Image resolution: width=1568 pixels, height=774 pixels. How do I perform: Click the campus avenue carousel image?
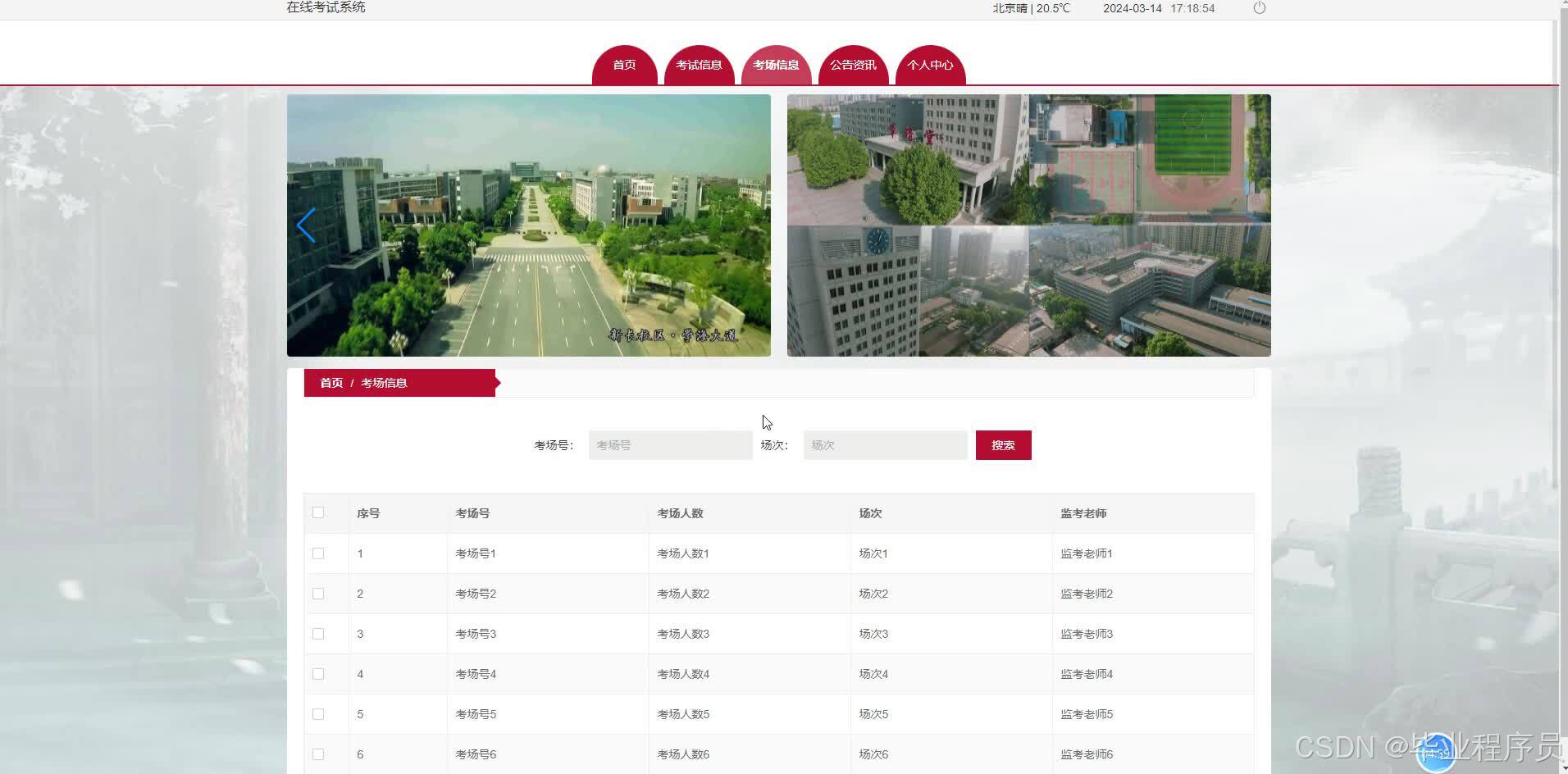click(529, 225)
